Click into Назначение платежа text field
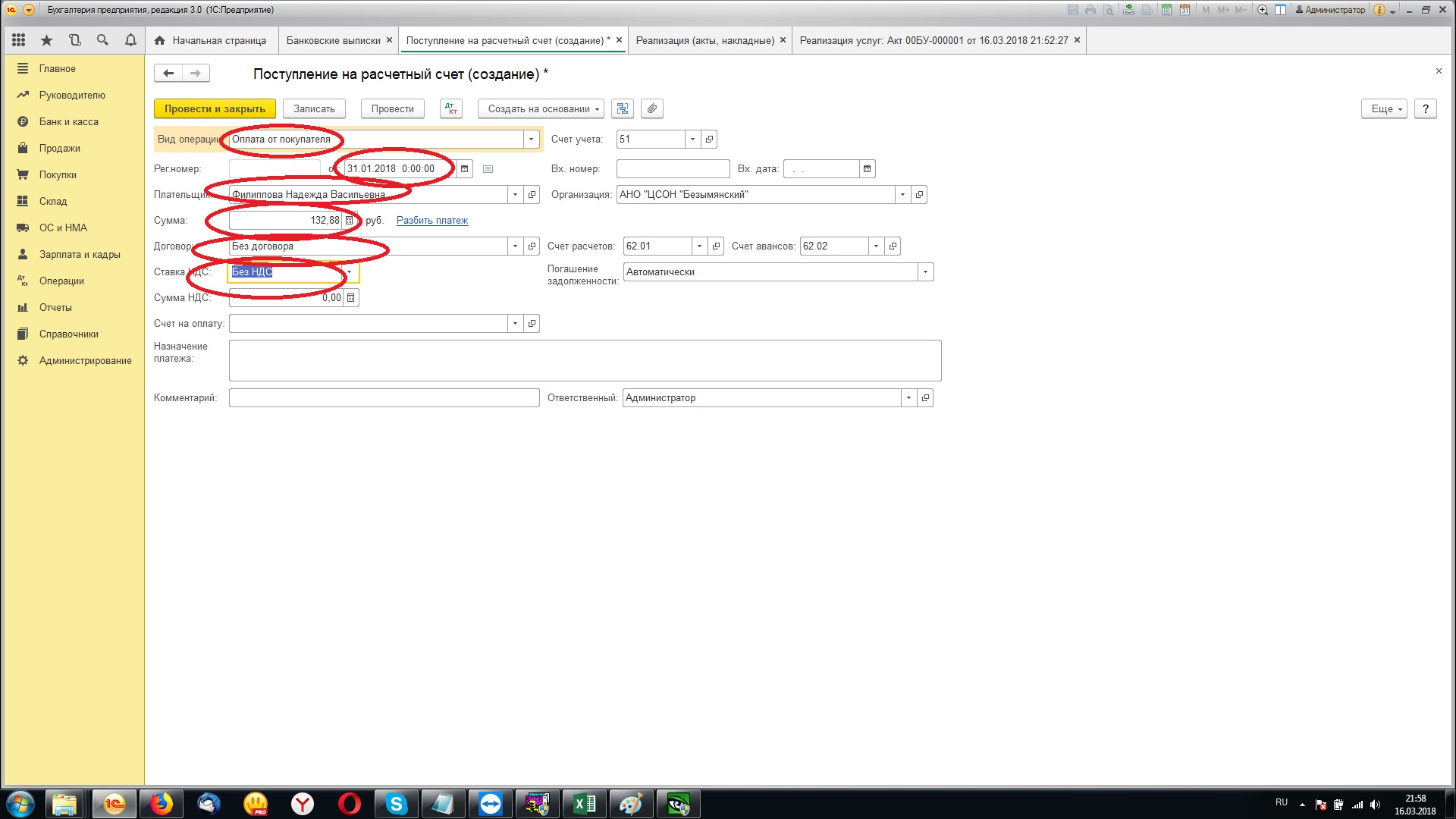The height and width of the screenshot is (819, 1456). (x=584, y=360)
